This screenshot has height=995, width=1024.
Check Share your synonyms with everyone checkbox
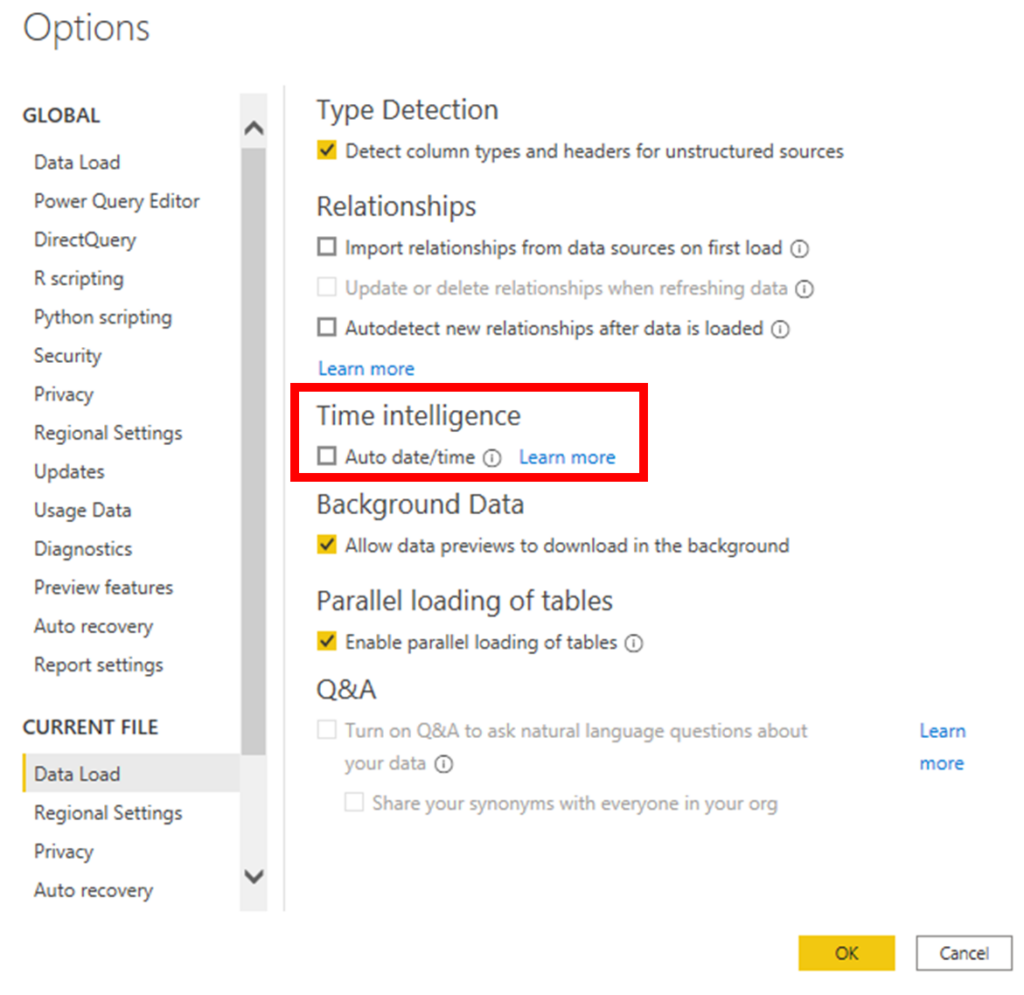[x=354, y=802]
